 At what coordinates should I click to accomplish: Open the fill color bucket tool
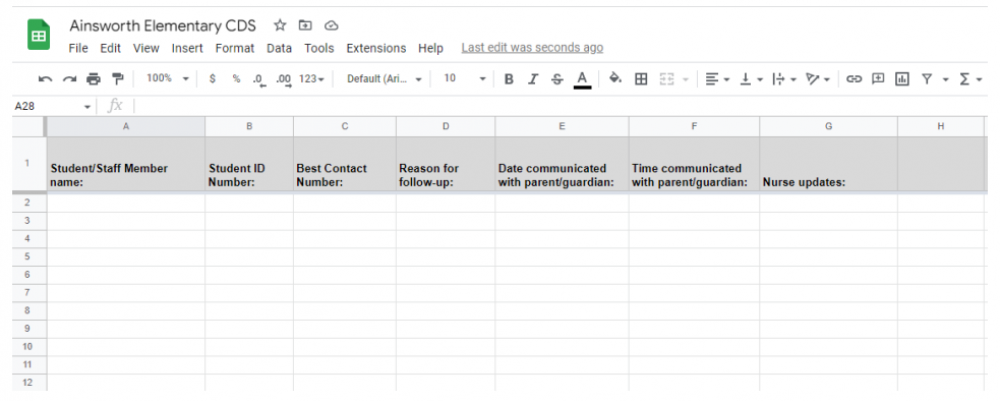(615, 78)
